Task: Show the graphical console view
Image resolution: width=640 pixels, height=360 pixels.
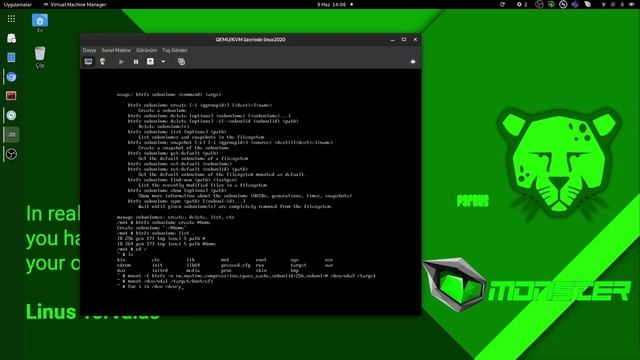Action: click(88, 62)
